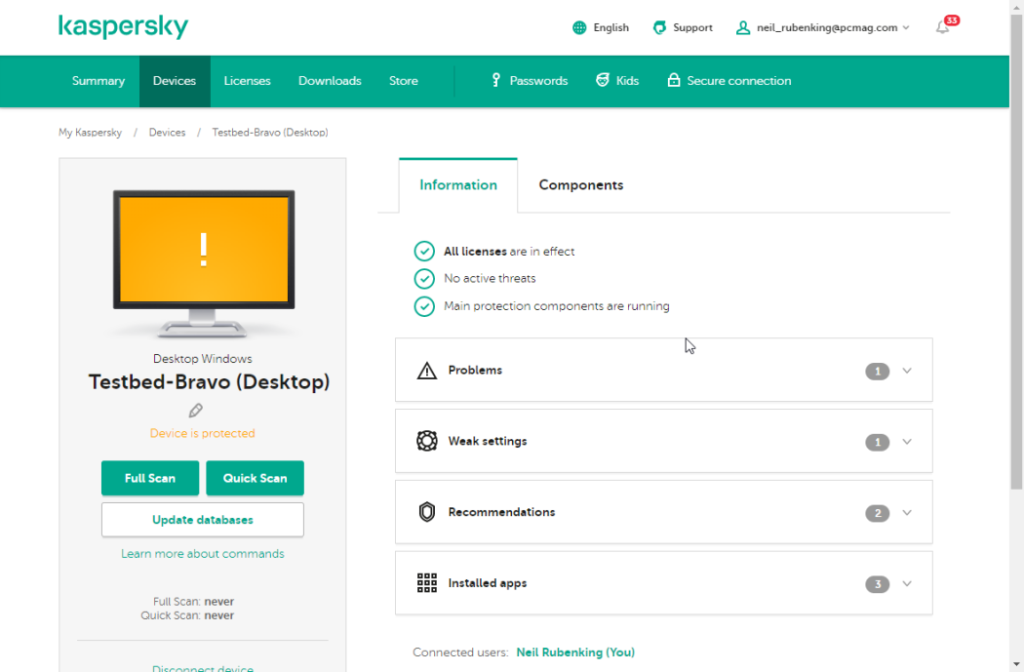Open notifications via the bell icon
Screen dimensions: 1024x672
coord(941,31)
